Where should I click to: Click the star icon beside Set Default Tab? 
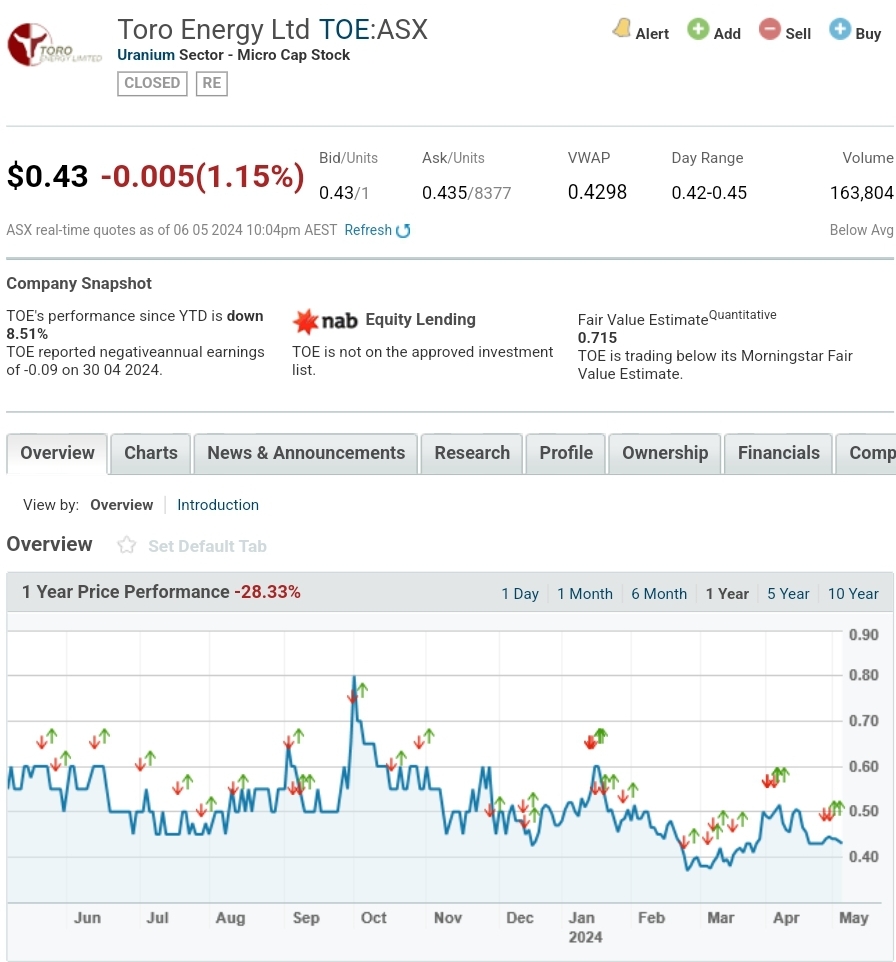[x=126, y=545]
